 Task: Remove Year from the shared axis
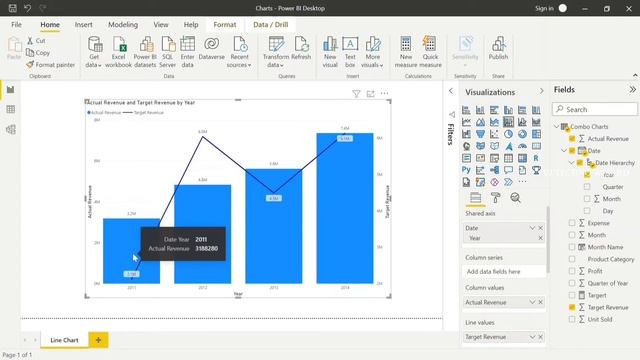pos(540,238)
